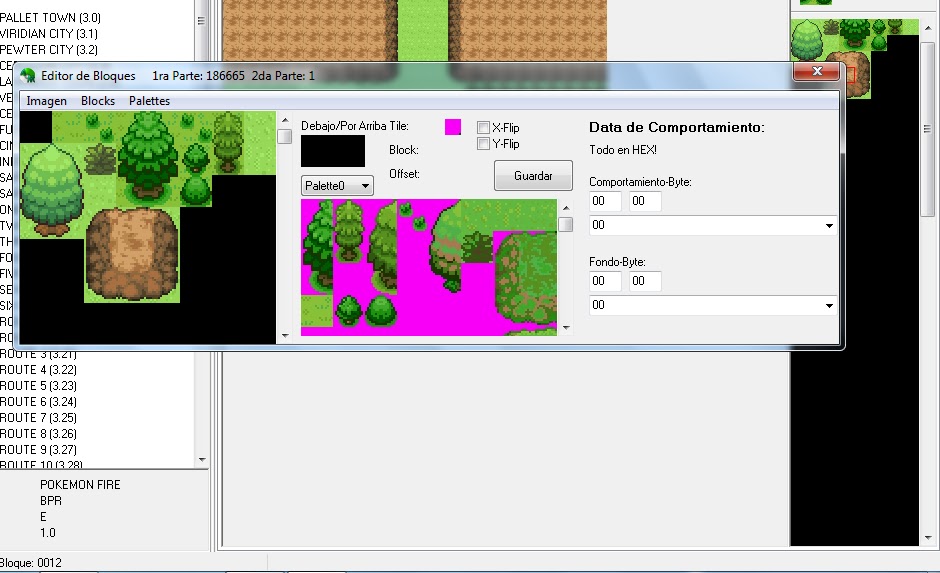Select ROUTE 8 (3.26) map
Image resolution: width=940 pixels, height=573 pixels.
point(38,434)
